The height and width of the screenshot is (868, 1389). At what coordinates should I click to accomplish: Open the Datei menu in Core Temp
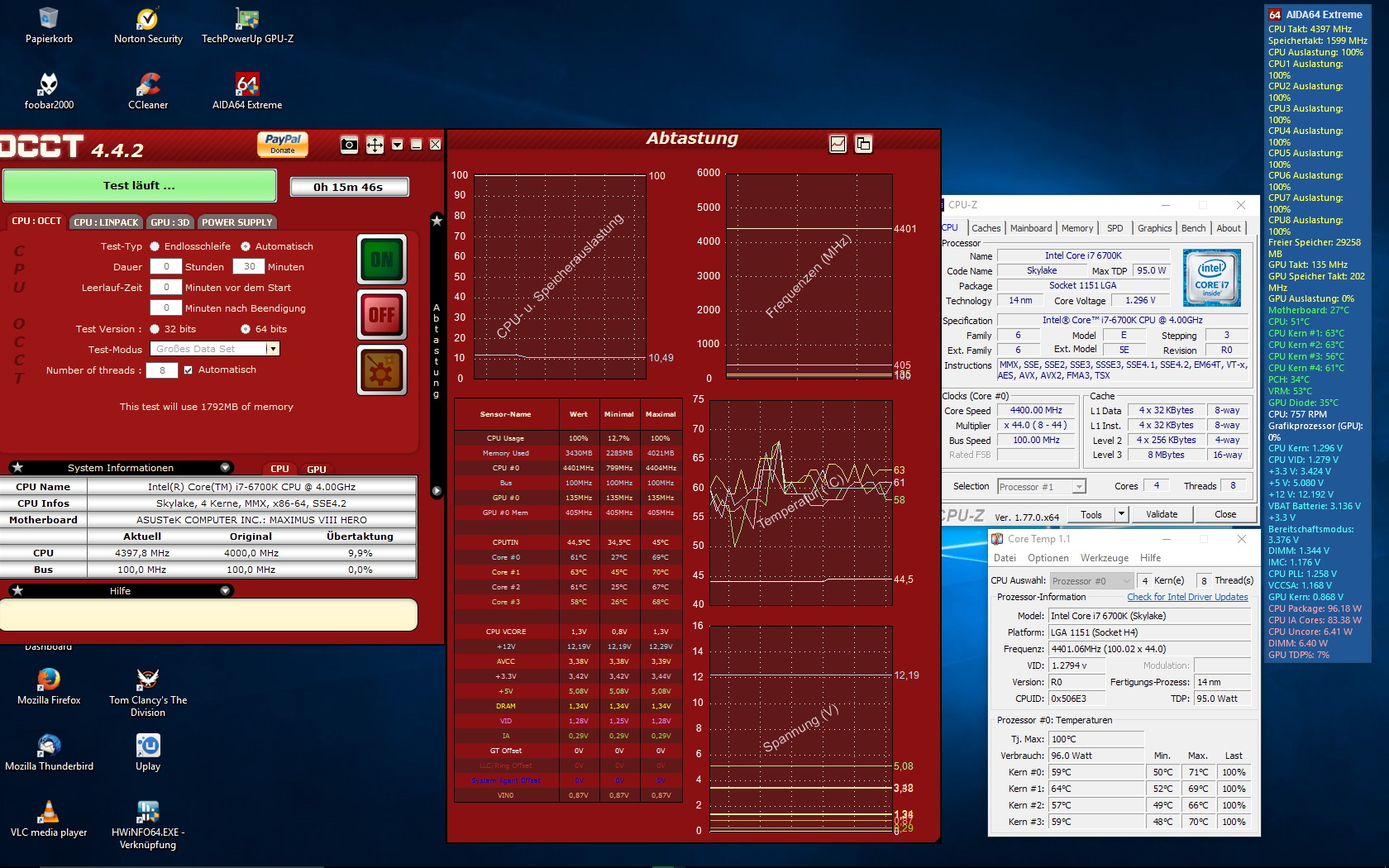1005,558
